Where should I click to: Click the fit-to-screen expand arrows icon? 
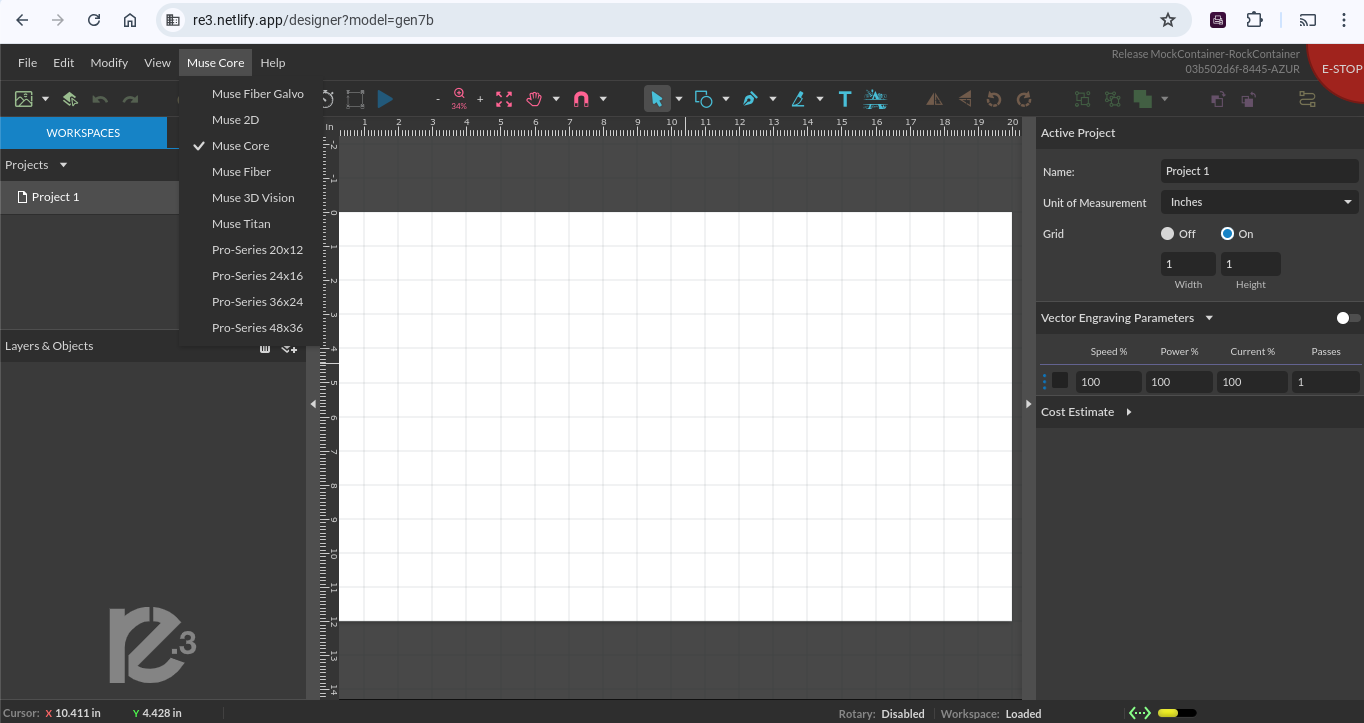tap(504, 99)
